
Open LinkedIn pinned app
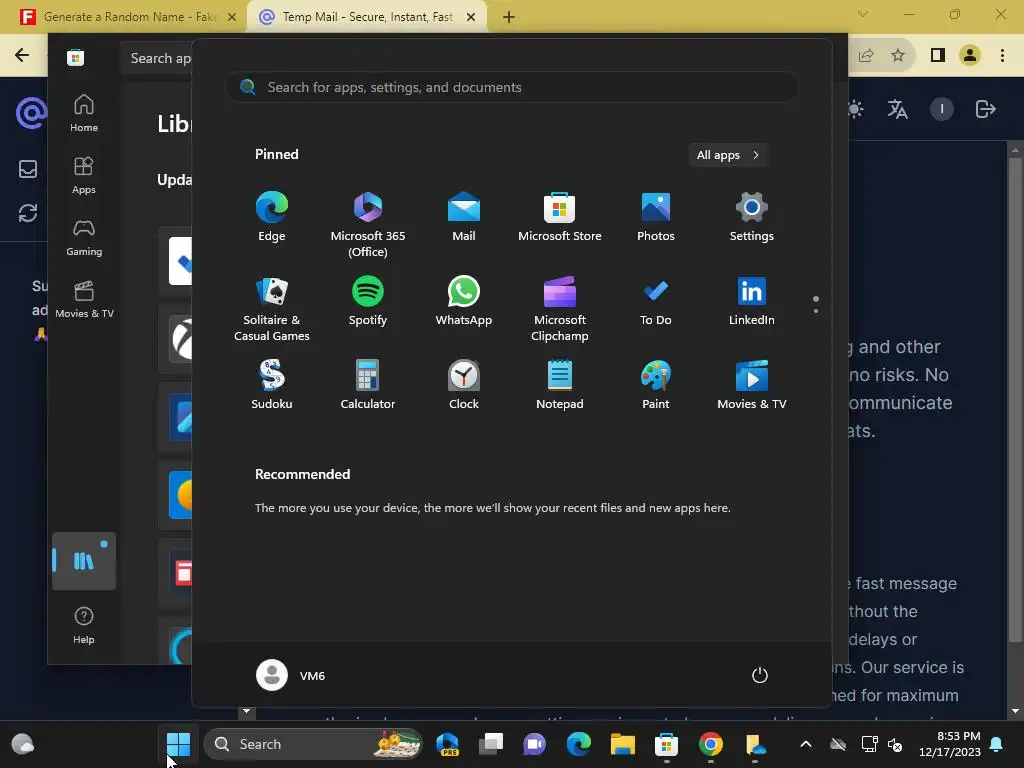pyautogui.click(x=752, y=301)
